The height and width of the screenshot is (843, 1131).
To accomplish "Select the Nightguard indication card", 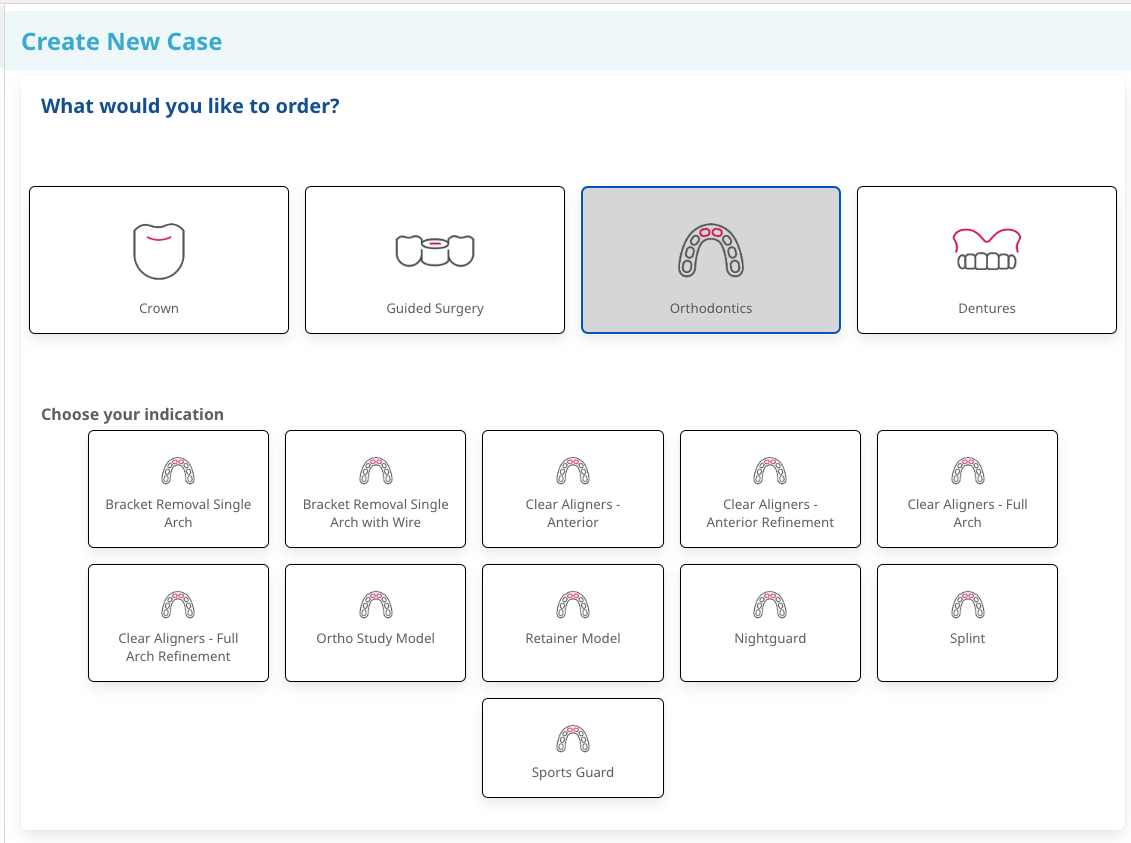I will click(769, 622).
